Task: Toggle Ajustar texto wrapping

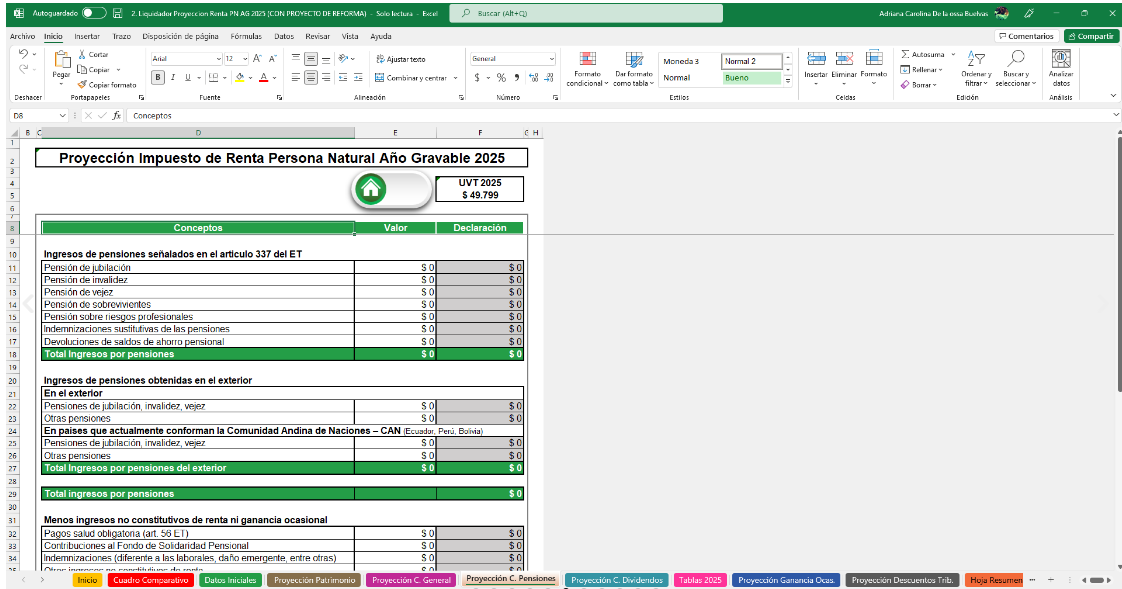Action: click(400, 59)
